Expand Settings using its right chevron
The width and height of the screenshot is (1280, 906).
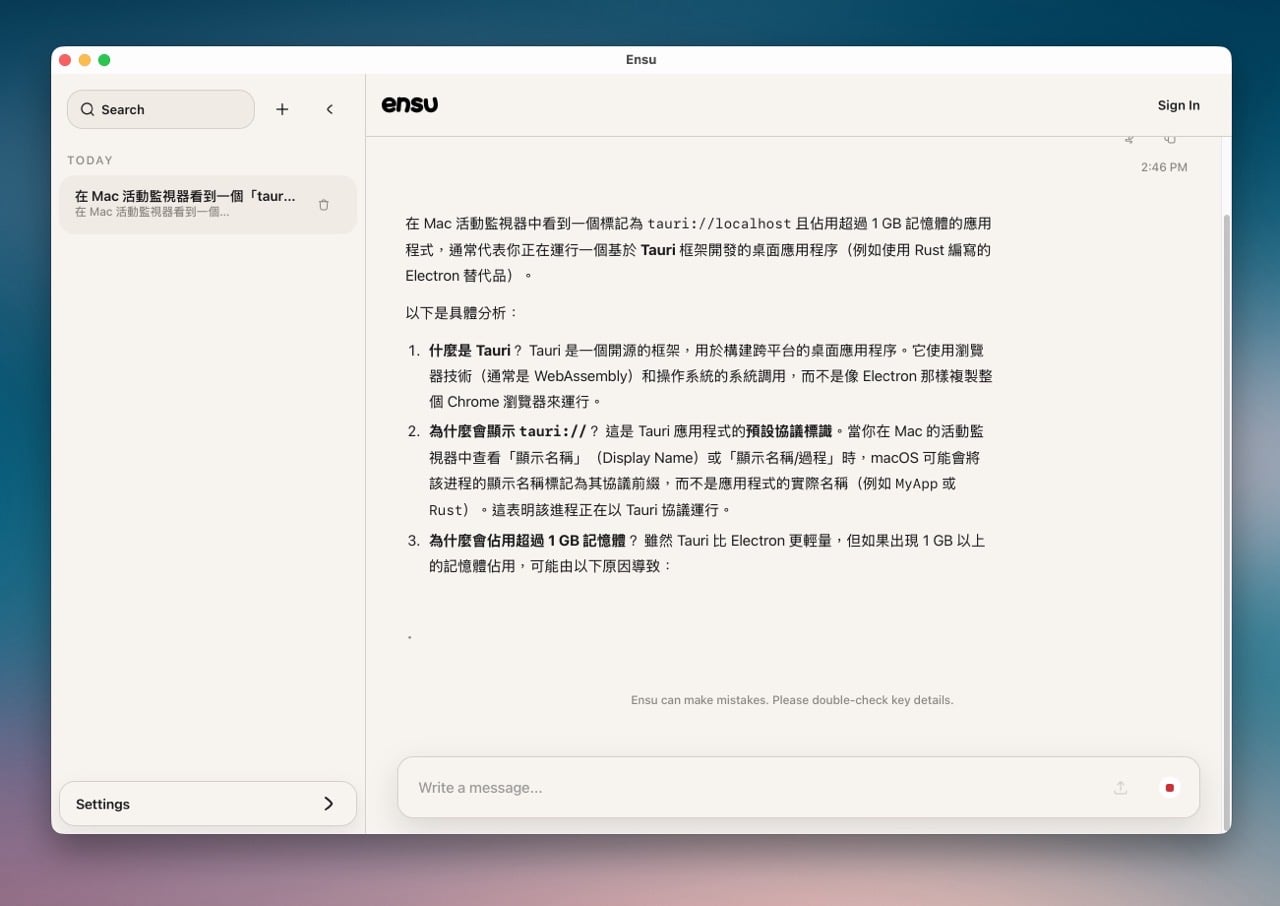[328, 804]
